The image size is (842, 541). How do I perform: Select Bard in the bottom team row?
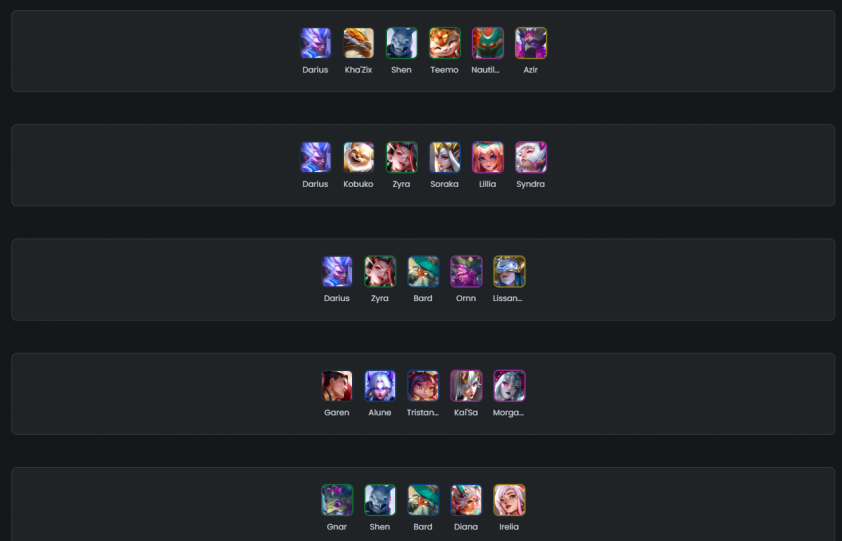click(x=423, y=500)
